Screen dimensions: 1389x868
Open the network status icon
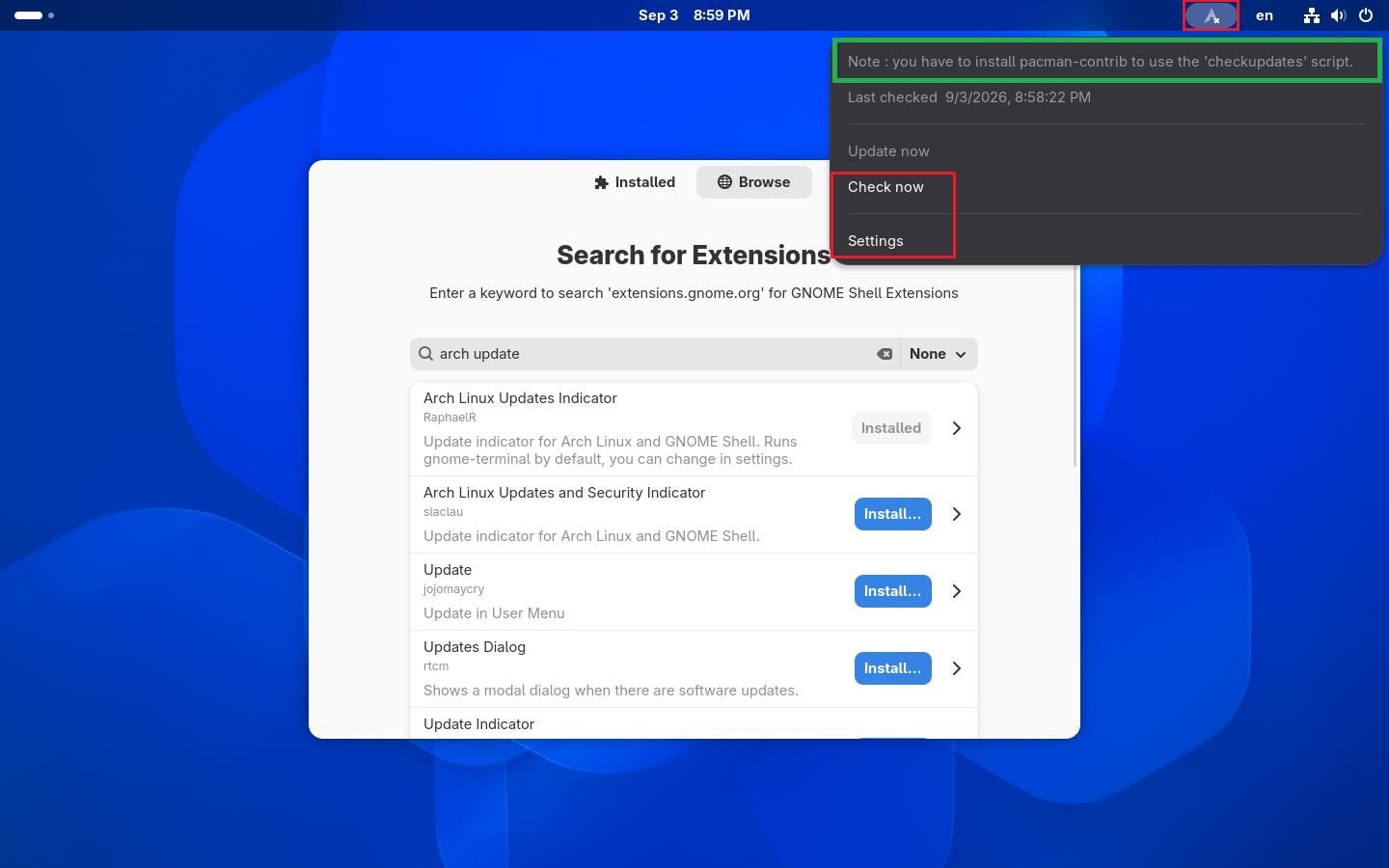[x=1311, y=15]
